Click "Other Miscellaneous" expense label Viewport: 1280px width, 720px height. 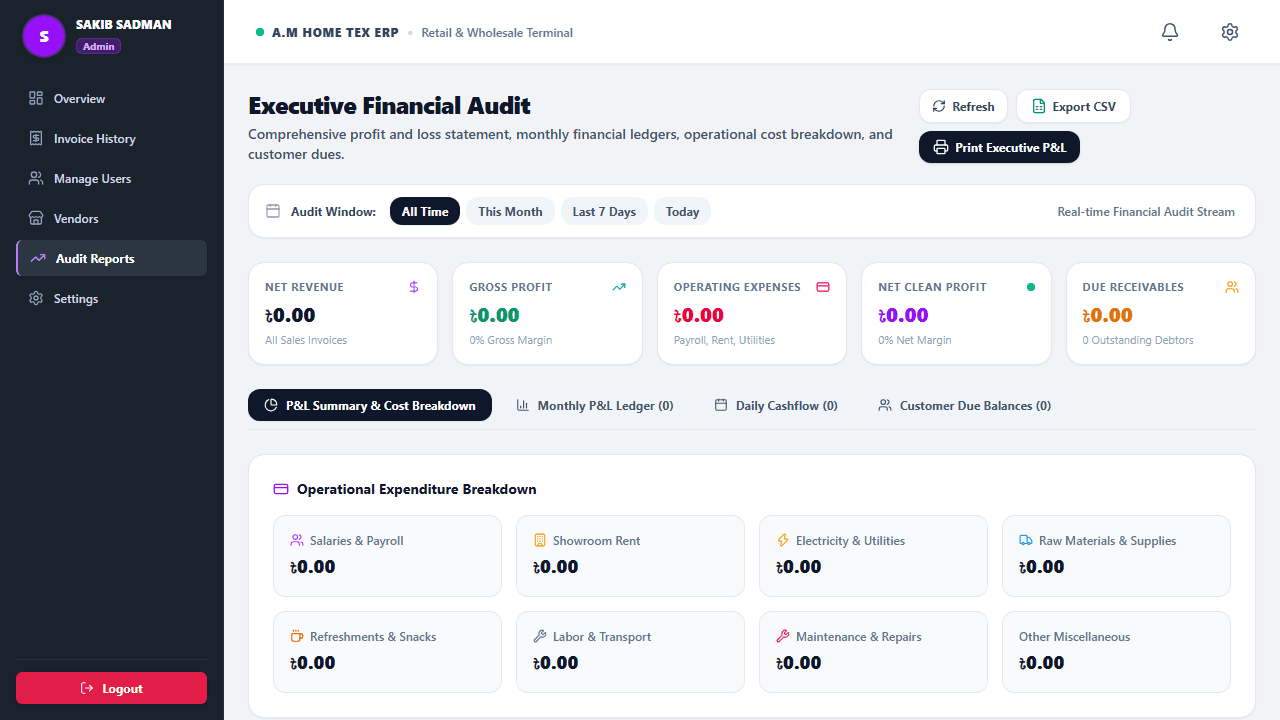click(x=1074, y=636)
